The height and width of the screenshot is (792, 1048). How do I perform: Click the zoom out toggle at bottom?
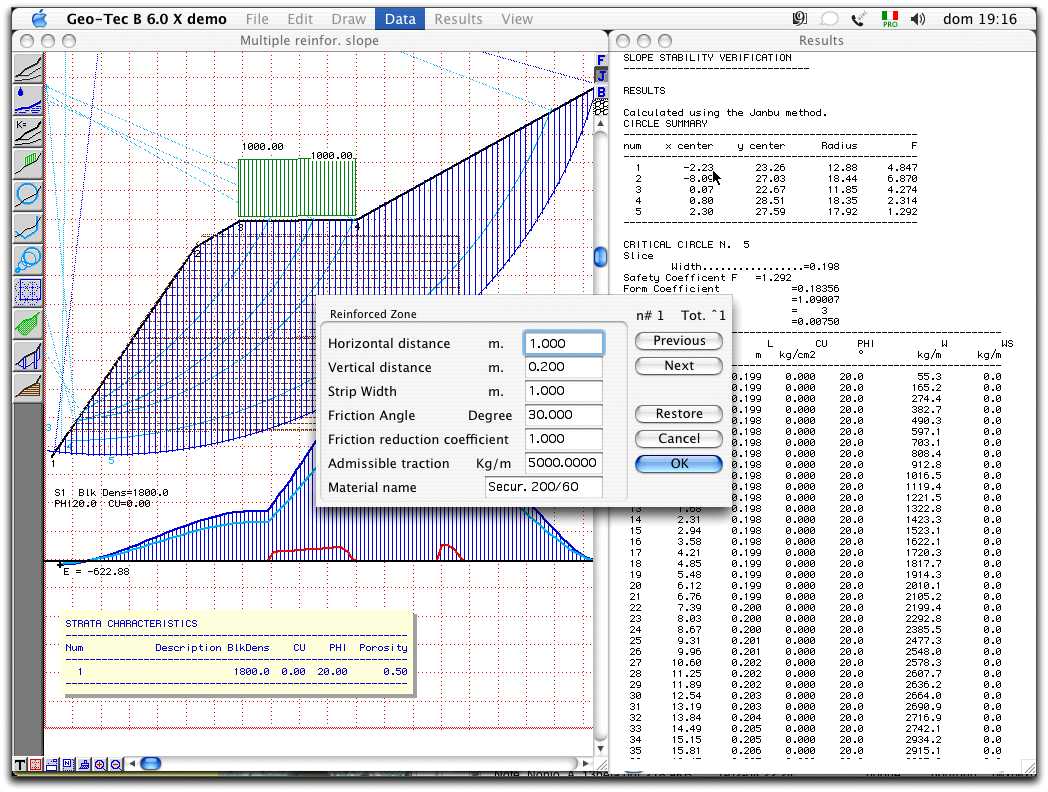pyautogui.click(x=115, y=765)
